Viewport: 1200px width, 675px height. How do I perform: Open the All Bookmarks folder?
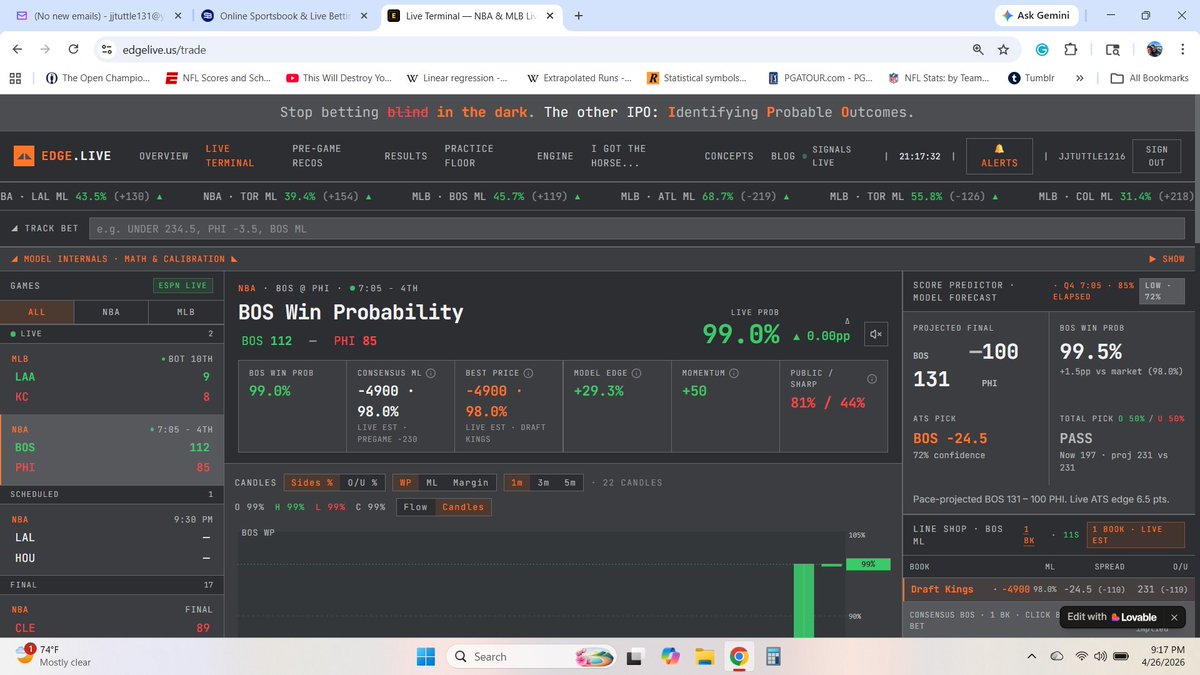point(1150,78)
